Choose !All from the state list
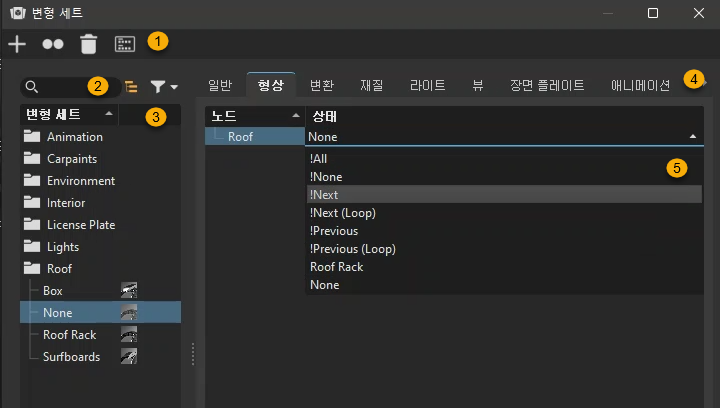This screenshot has height=408, width=720. click(x=504, y=159)
